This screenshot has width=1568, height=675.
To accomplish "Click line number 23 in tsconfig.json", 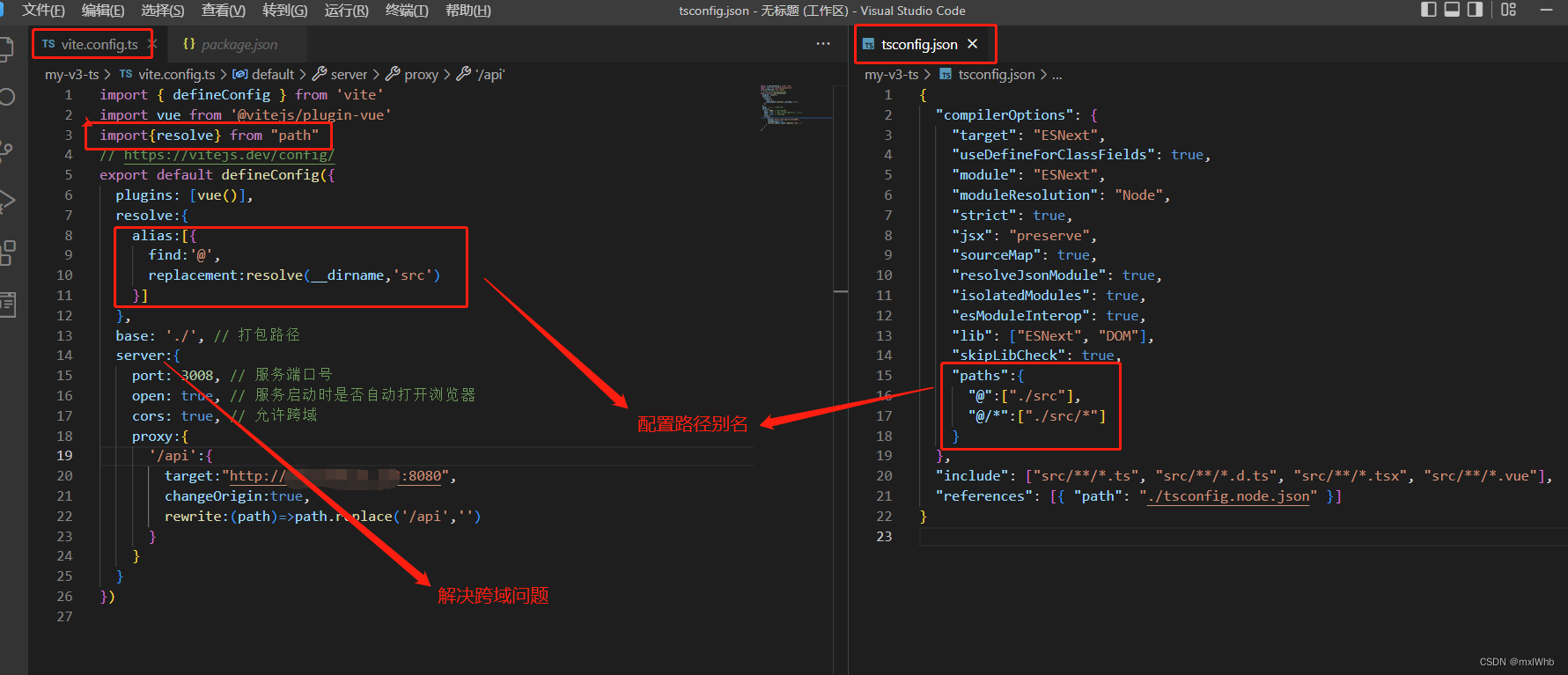I will [x=884, y=537].
